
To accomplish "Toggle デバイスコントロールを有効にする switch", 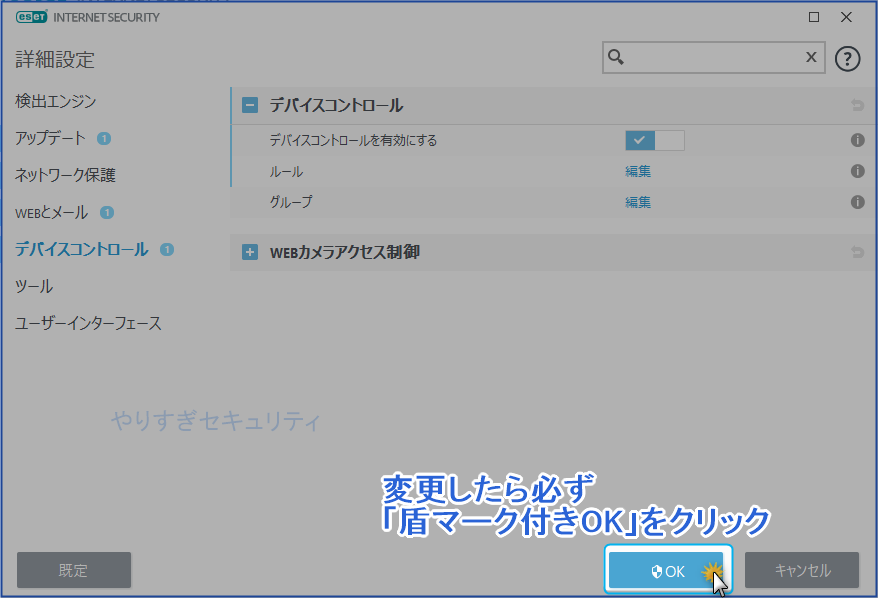I will (x=655, y=140).
